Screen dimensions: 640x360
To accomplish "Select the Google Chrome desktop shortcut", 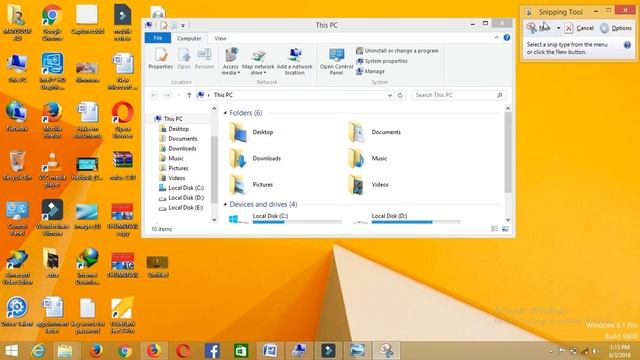I will click(52, 23).
